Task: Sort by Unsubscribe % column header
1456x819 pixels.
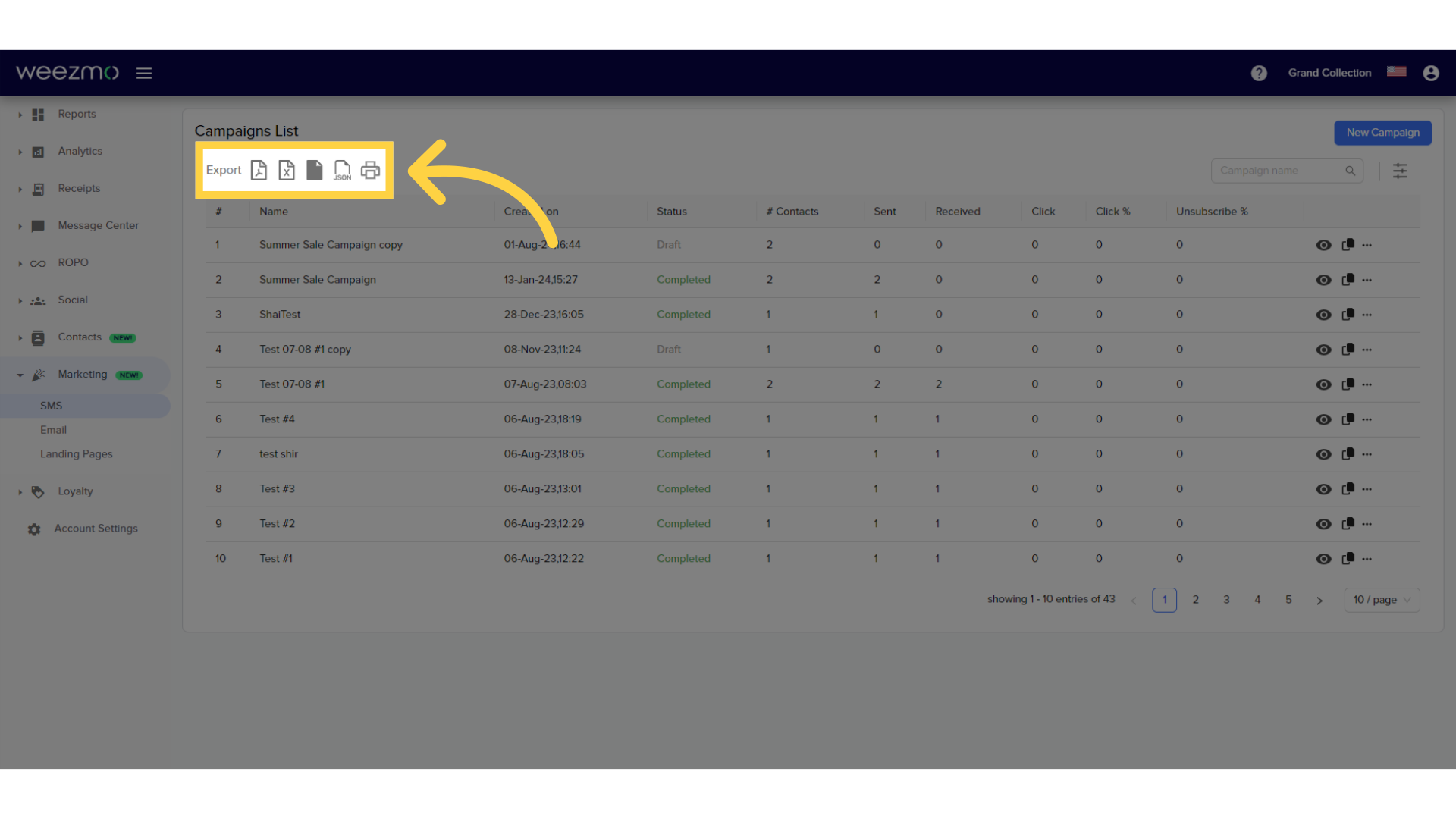Action: [x=1212, y=212]
